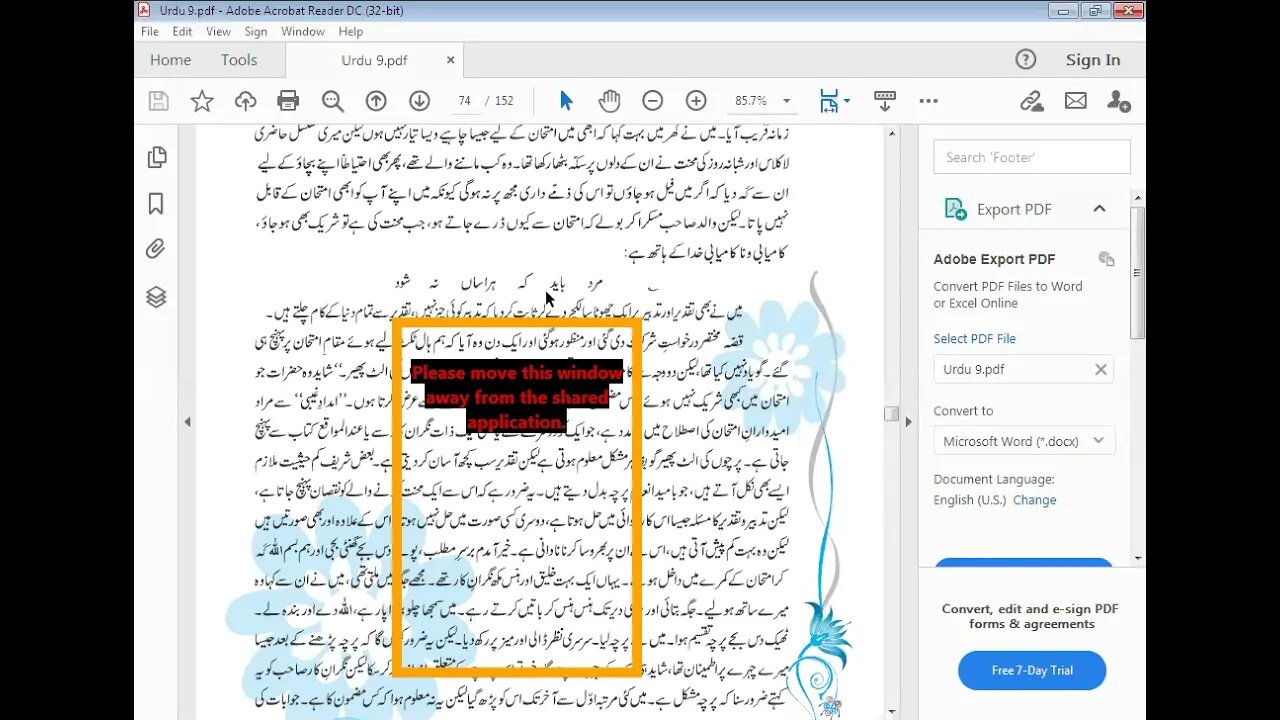Click the Adobe Export PDF title text
1280x720 pixels.
[994, 259]
